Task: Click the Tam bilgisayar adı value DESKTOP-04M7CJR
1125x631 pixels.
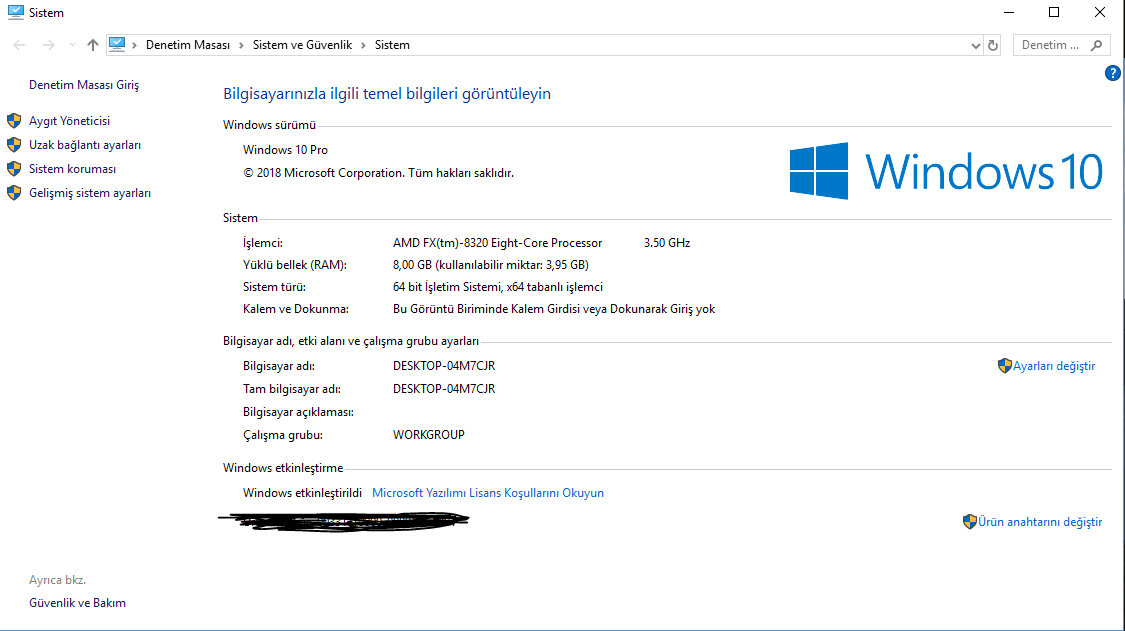Action: [x=444, y=389]
